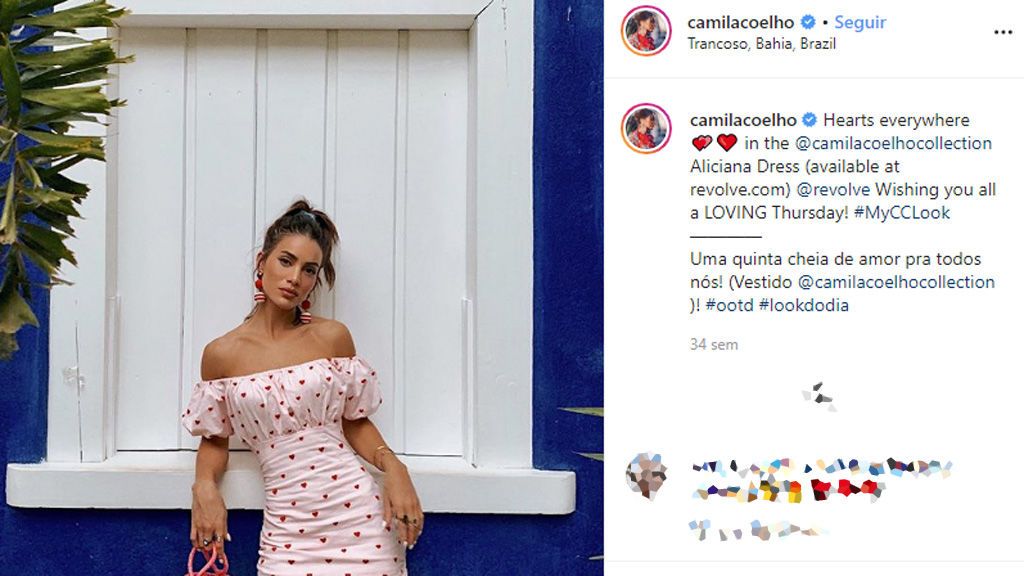Open the camilacoelho username in the post header
1024x576 pixels.
coord(741,22)
